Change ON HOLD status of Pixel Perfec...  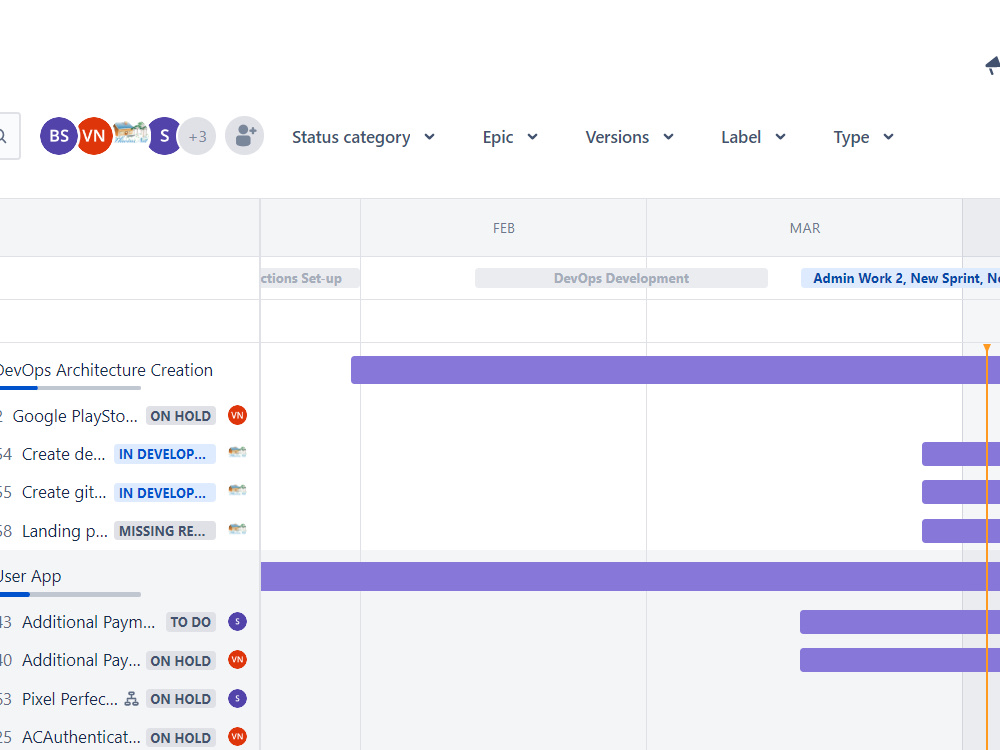coord(180,699)
